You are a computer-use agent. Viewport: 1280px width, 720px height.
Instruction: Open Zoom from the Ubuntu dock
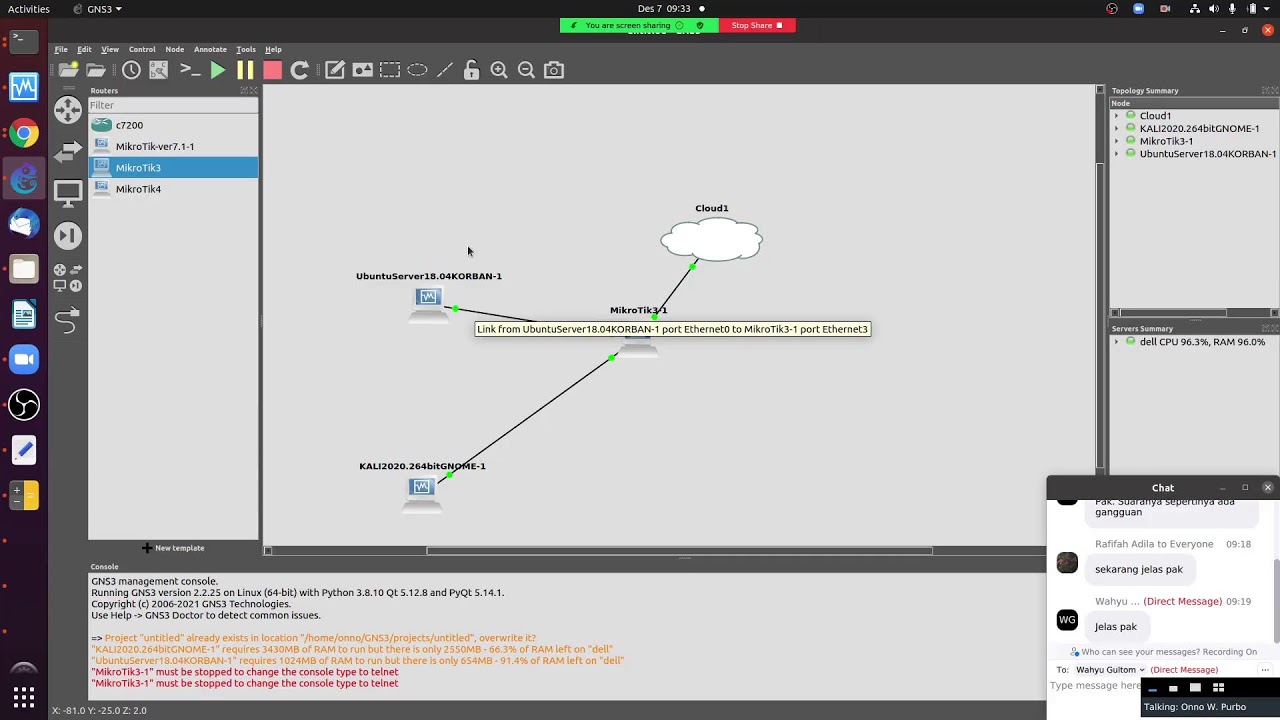click(24, 360)
